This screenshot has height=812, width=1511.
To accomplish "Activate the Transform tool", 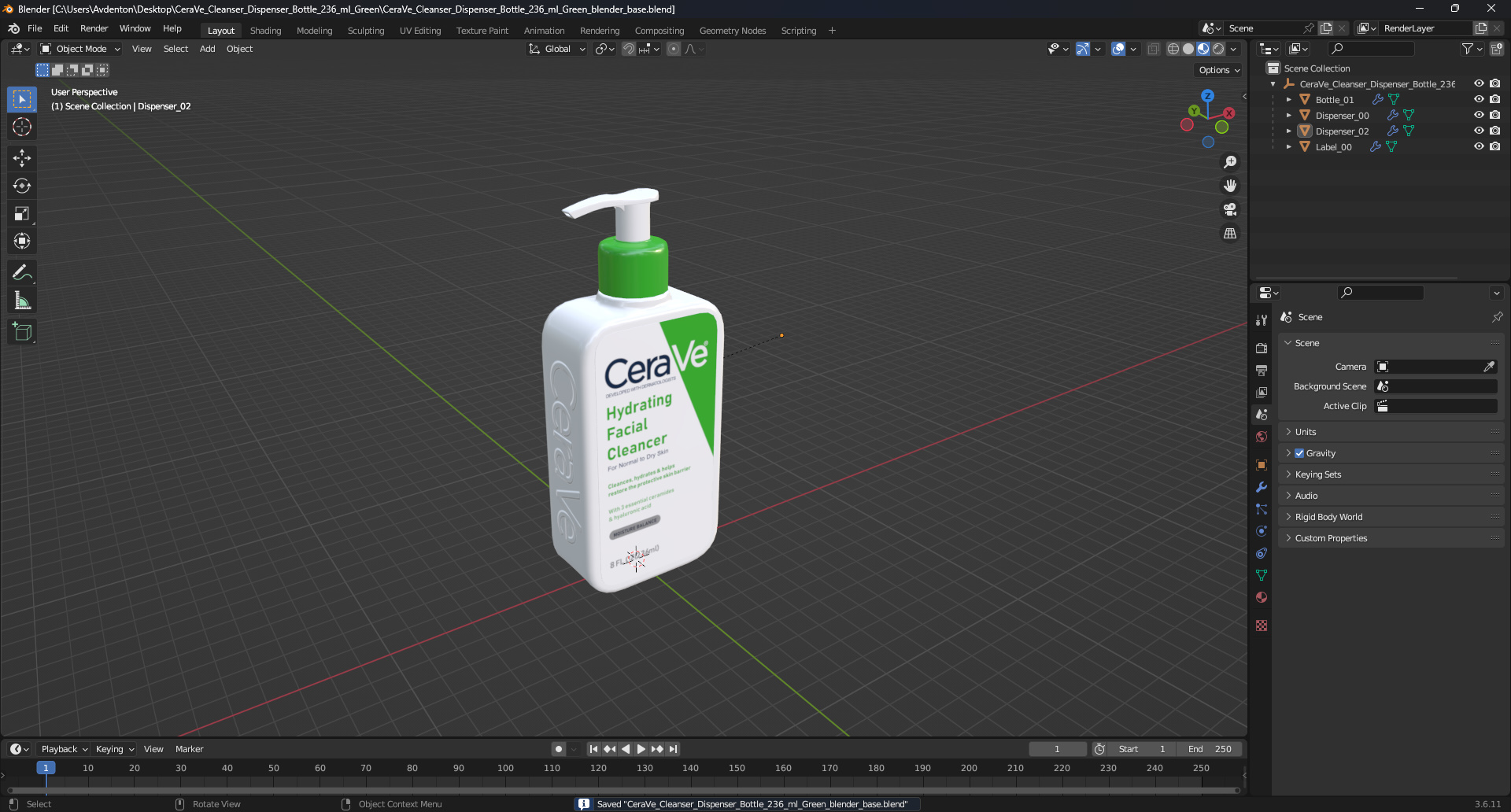I will tap(22, 241).
